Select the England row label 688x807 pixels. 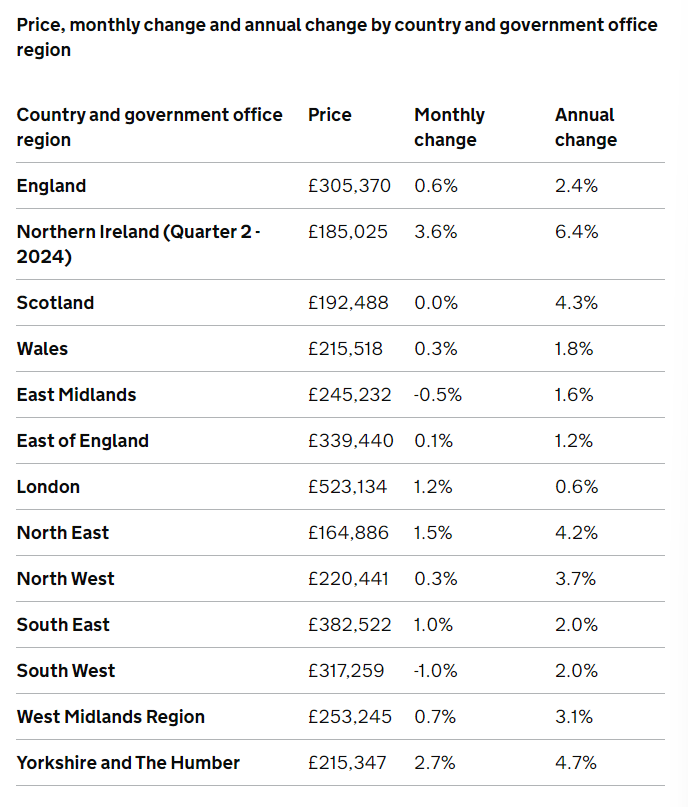[52, 186]
